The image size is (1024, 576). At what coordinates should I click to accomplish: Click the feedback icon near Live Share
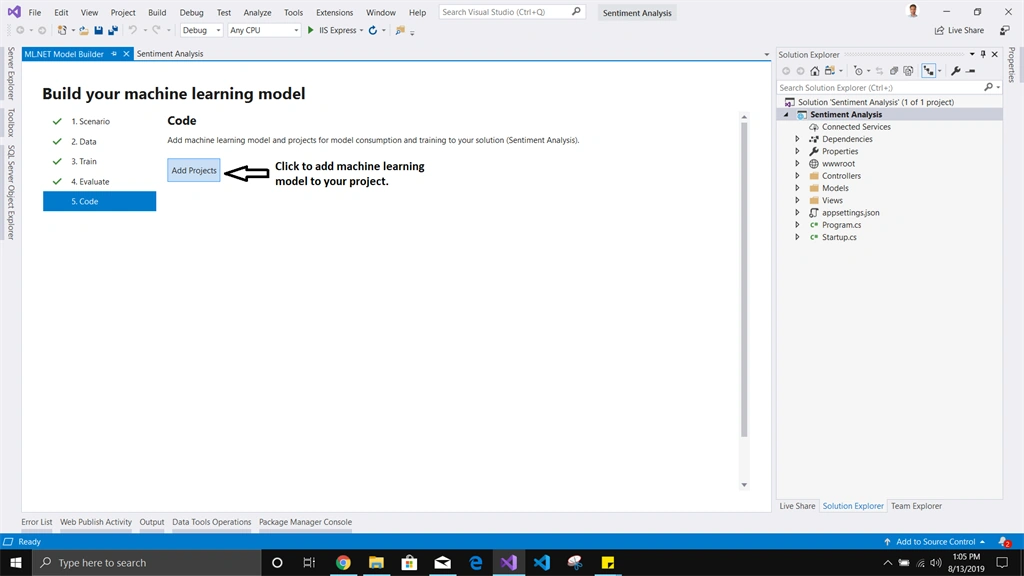pyautogui.click(x=1004, y=30)
